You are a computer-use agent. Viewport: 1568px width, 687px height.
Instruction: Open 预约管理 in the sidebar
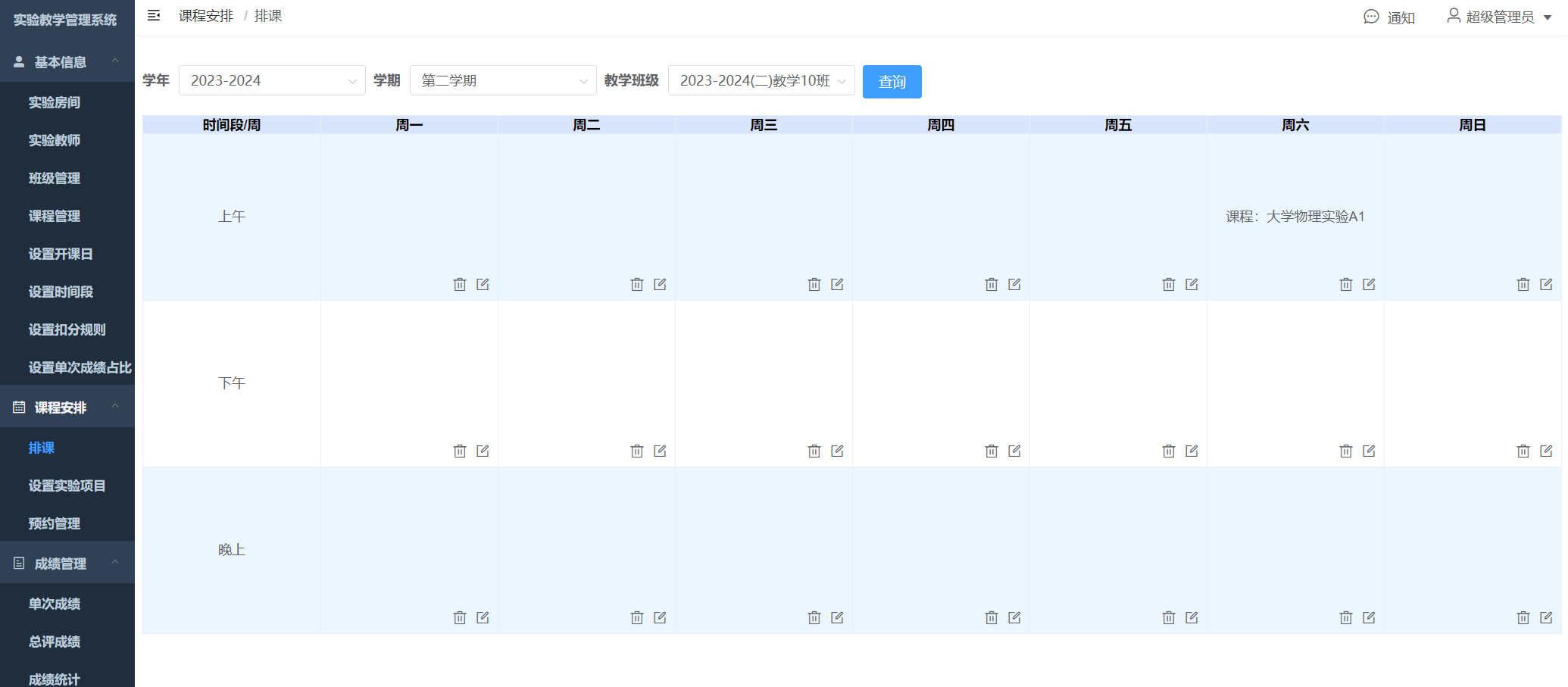pos(67,523)
